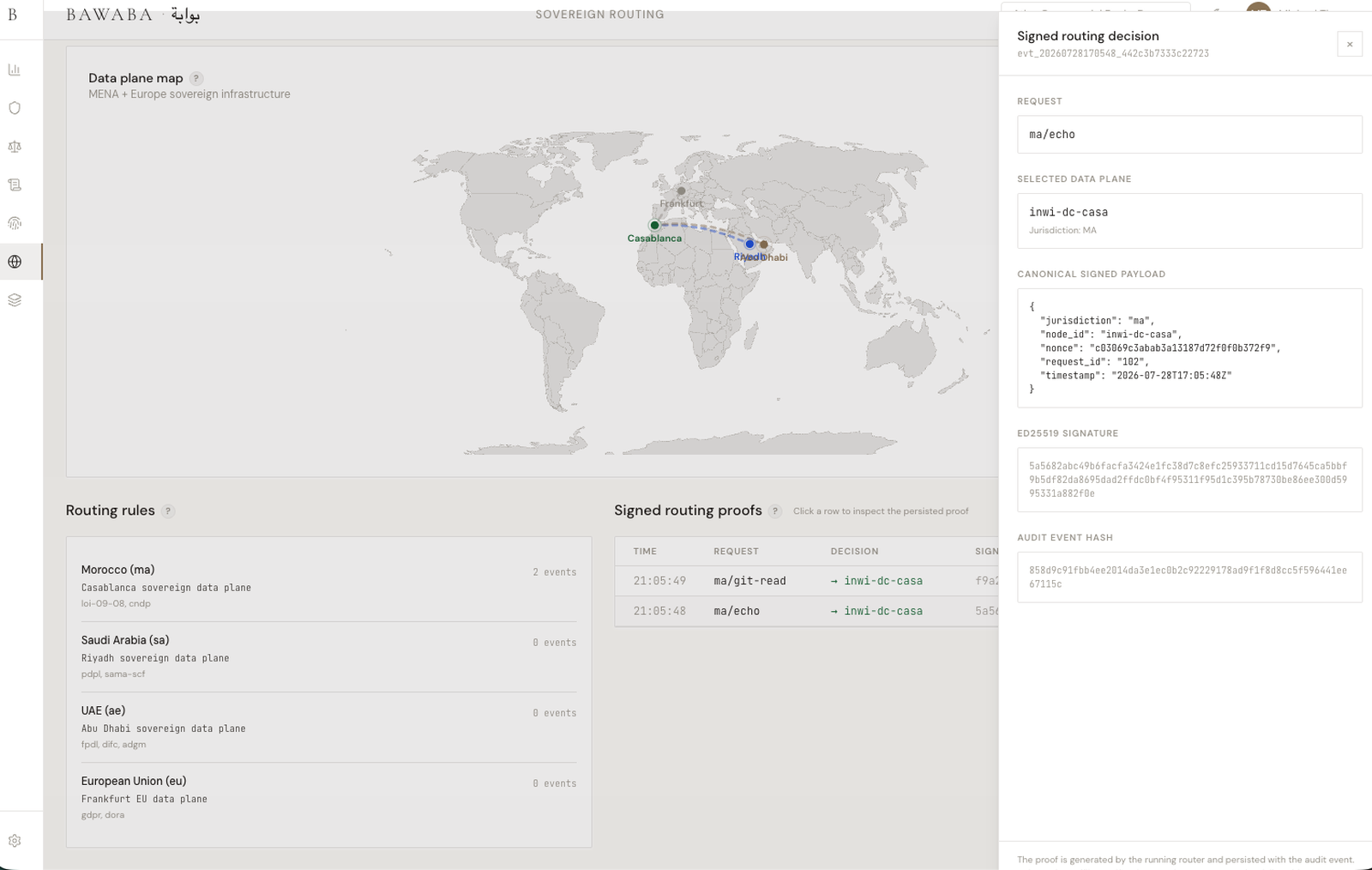Open the European Union (eu) routing rule

[x=328, y=797]
